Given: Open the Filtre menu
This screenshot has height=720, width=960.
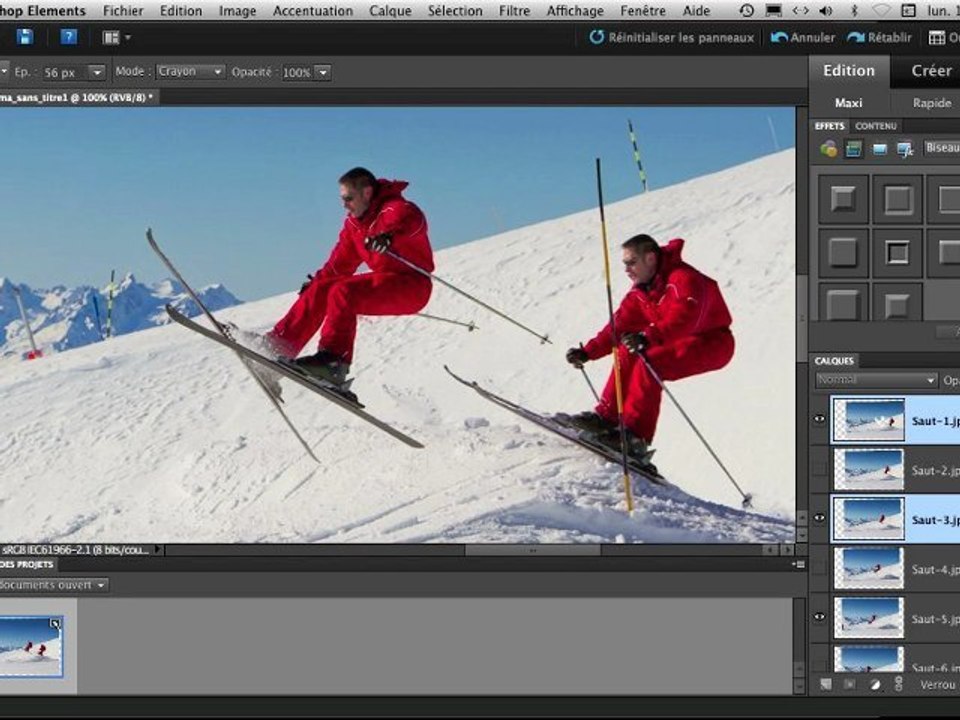Looking at the screenshot, I should coord(514,11).
